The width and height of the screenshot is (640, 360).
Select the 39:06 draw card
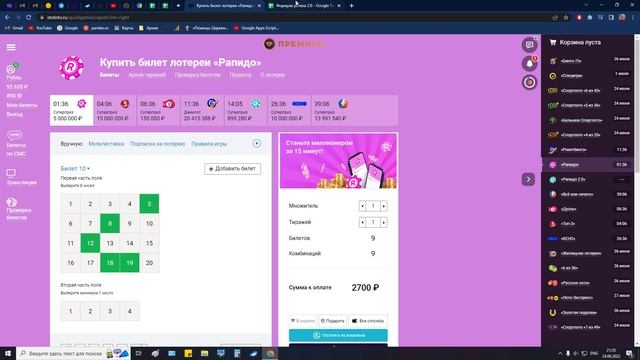[332, 110]
